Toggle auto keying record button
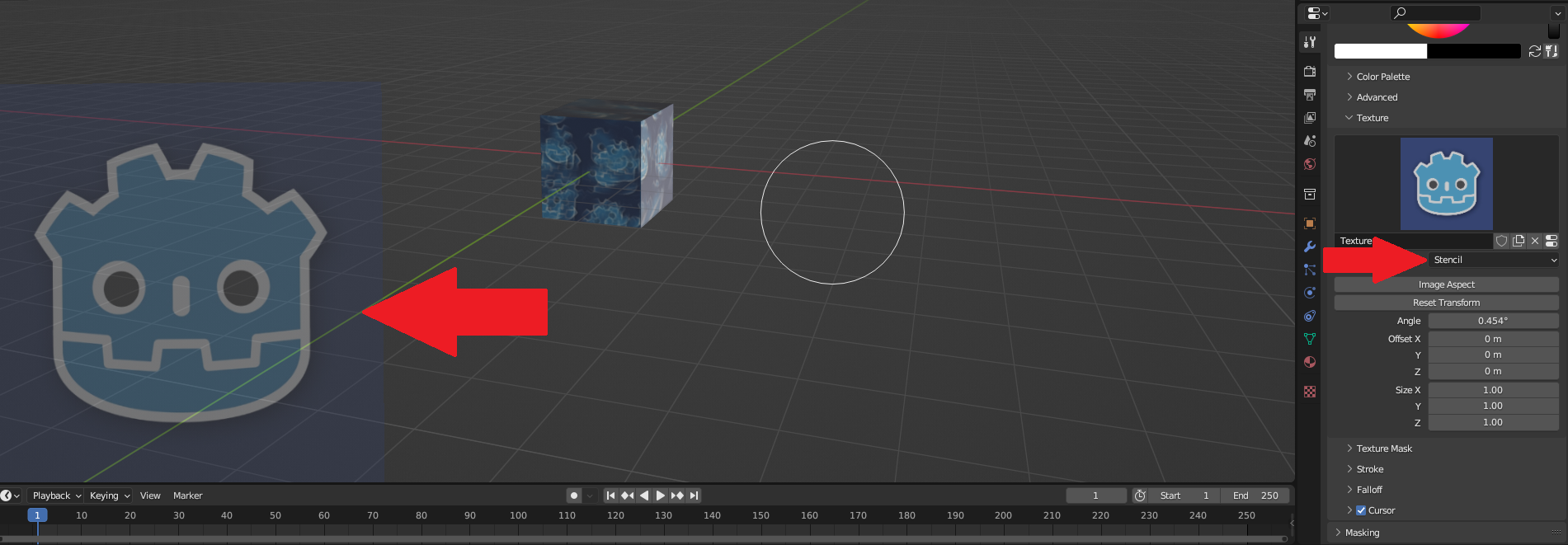This screenshot has height=545, width=1568. 574,496
